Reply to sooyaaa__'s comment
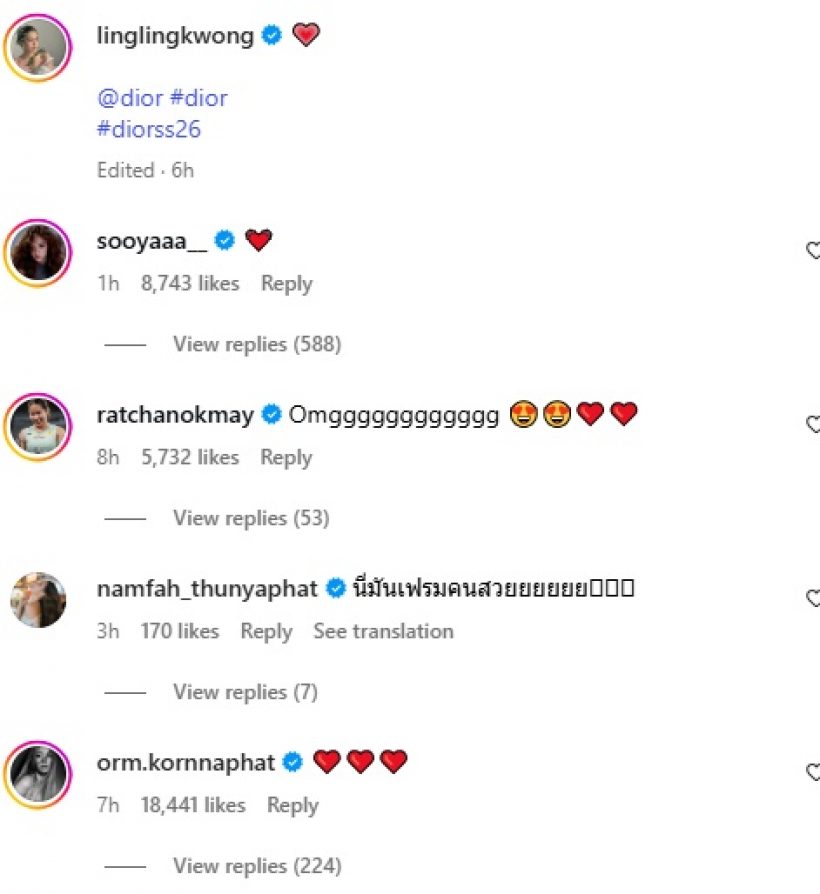820x894 pixels. 286,284
